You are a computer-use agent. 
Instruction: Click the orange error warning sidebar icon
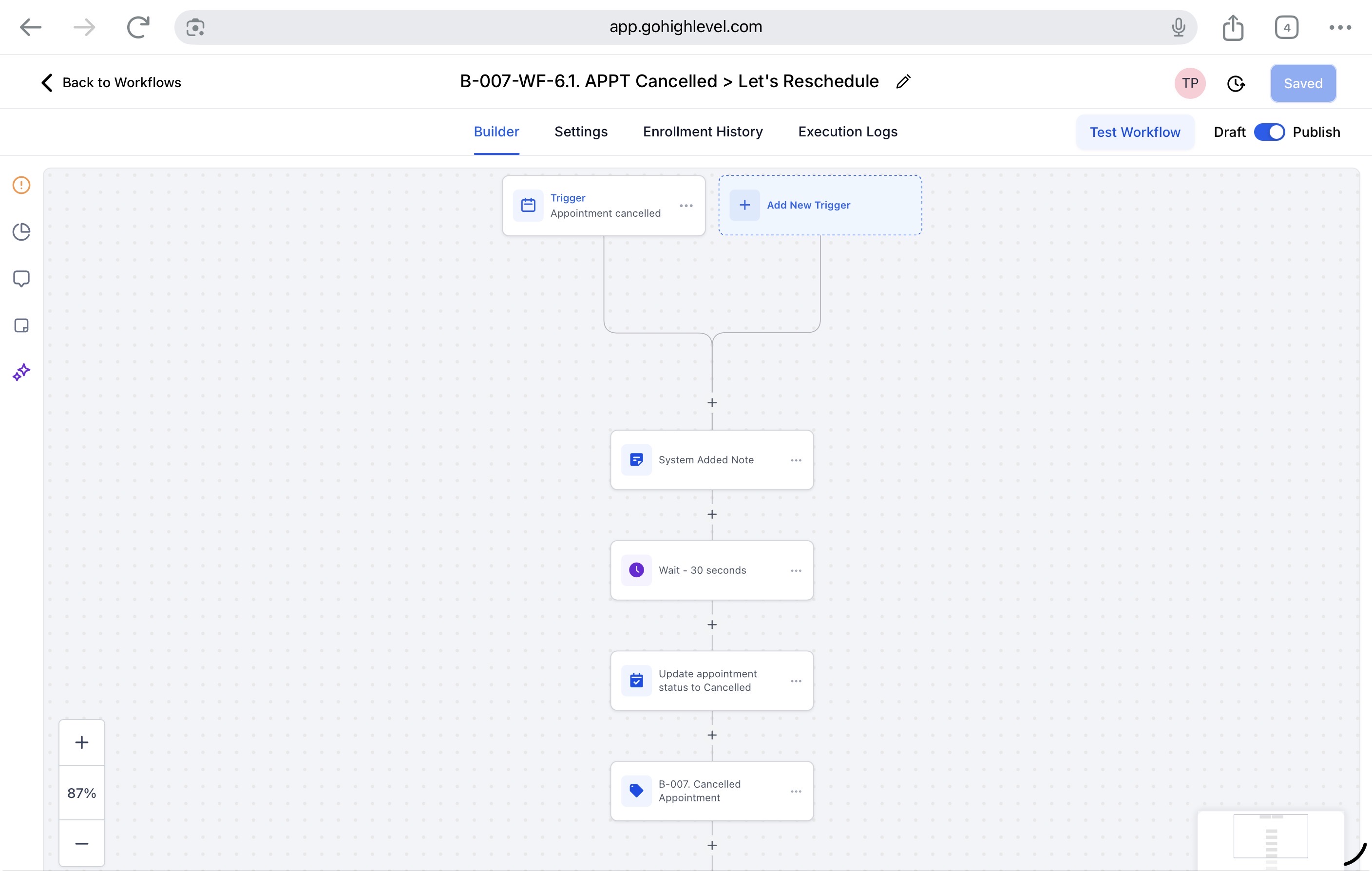click(x=21, y=185)
